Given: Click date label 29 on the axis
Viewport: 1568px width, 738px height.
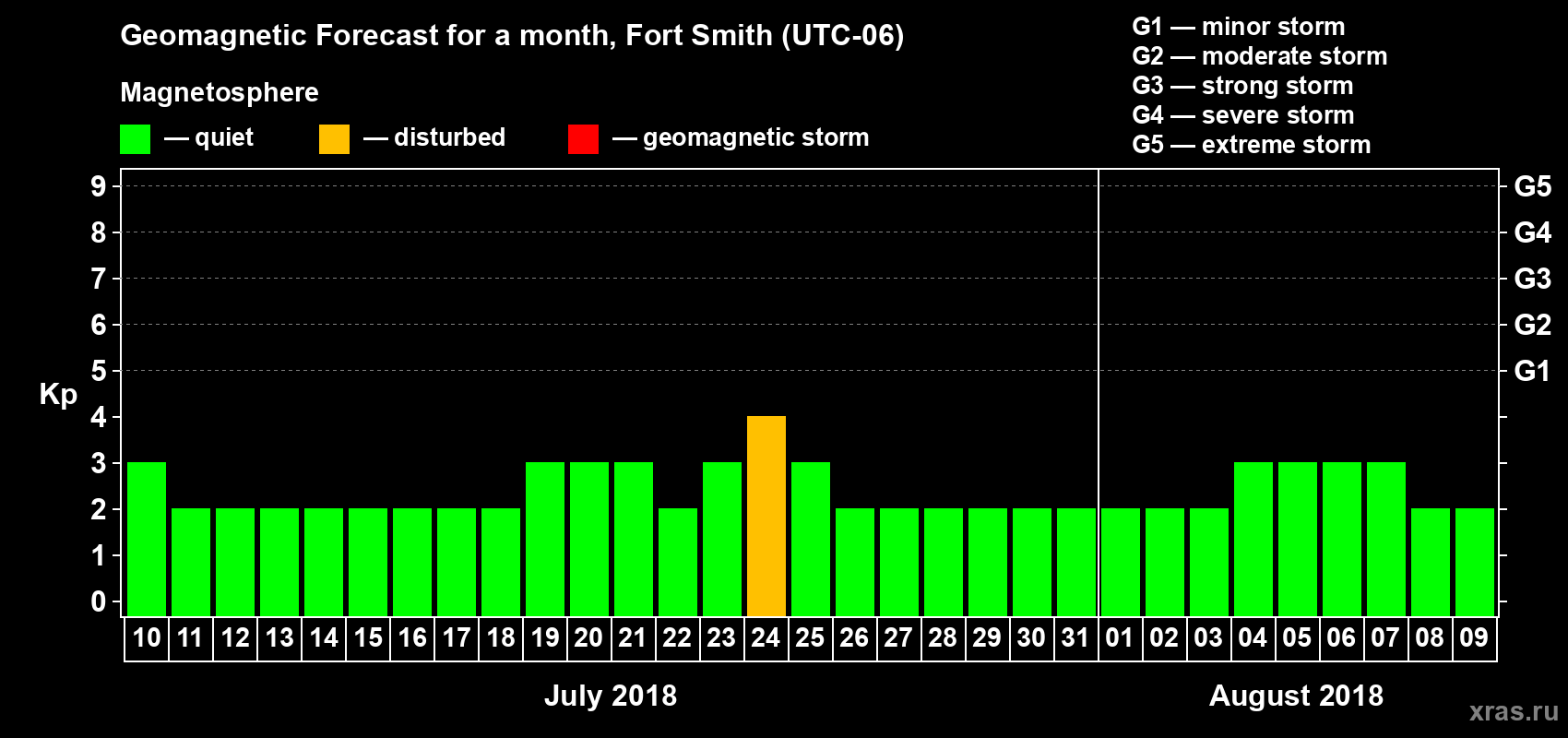Looking at the screenshot, I should (987, 638).
